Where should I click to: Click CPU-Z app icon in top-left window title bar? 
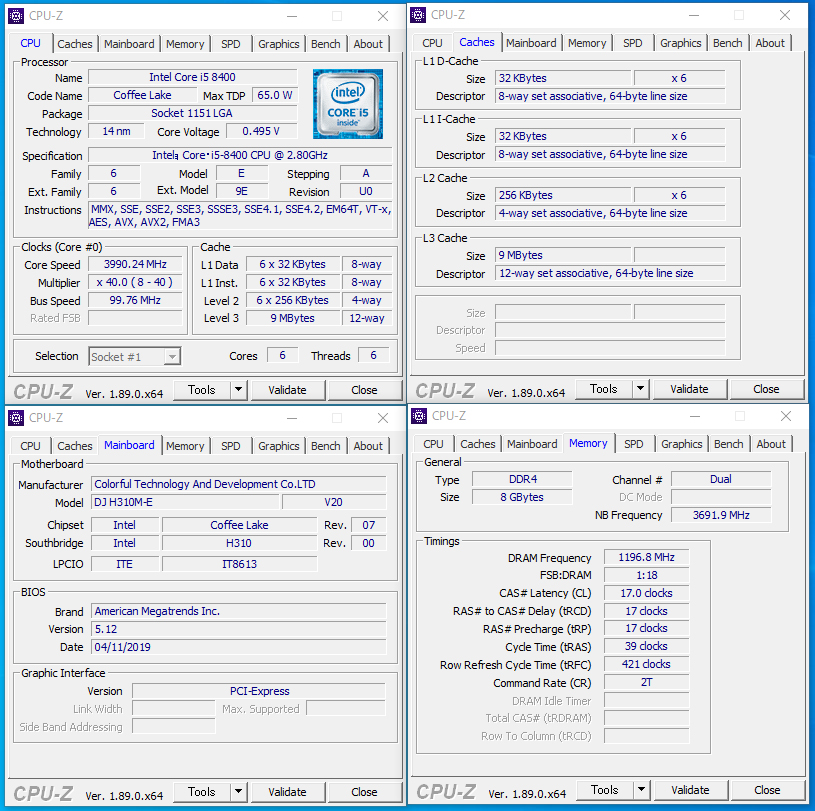pos(16,16)
